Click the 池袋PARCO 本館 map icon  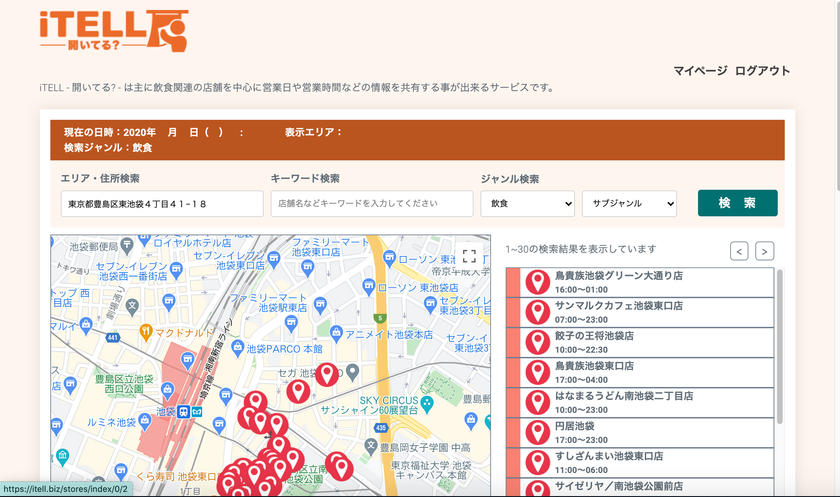click(x=237, y=348)
